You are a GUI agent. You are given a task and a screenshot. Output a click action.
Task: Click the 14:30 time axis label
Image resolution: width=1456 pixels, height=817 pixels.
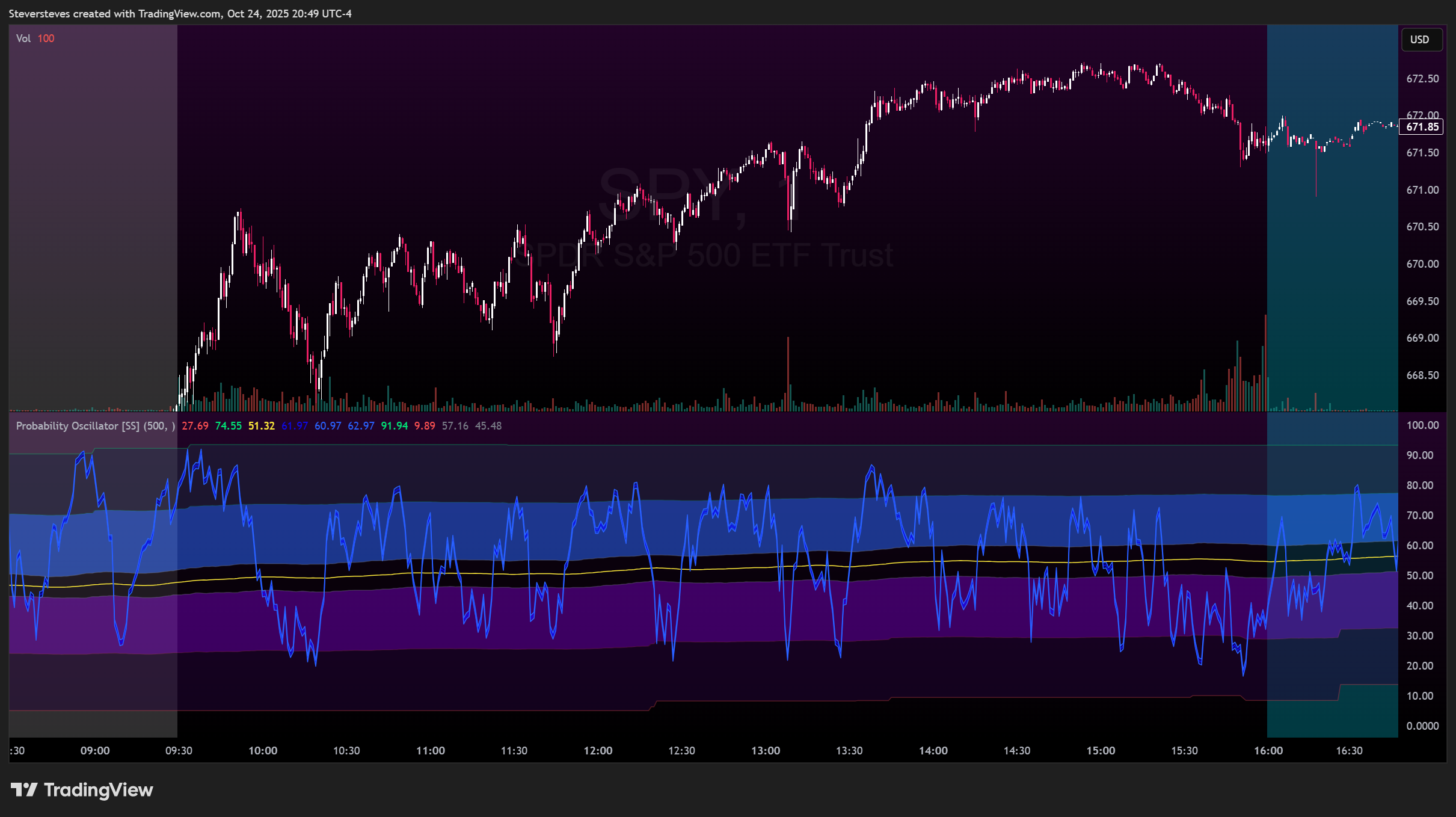[1017, 751]
